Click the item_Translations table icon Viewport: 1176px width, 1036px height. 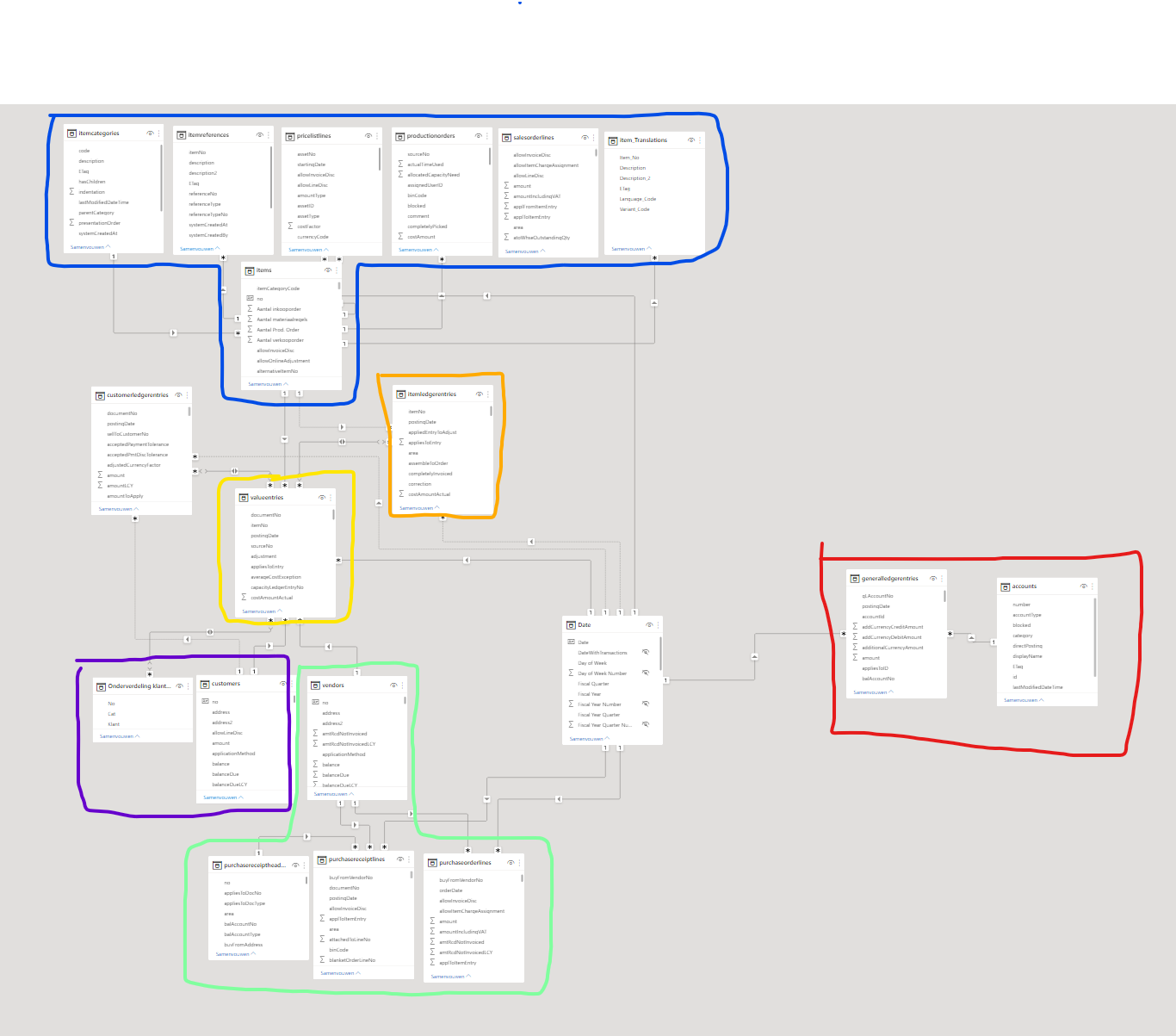[x=613, y=140]
